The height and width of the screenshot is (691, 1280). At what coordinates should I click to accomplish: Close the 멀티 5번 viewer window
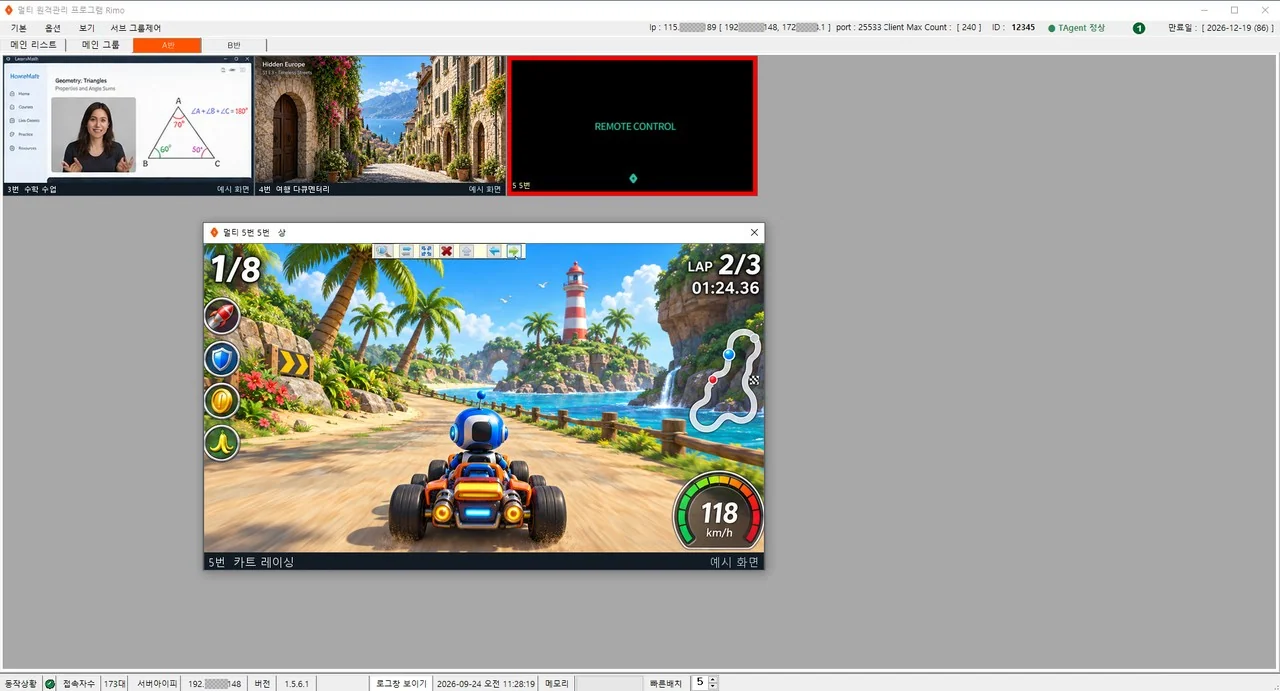pyautogui.click(x=754, y=232)
